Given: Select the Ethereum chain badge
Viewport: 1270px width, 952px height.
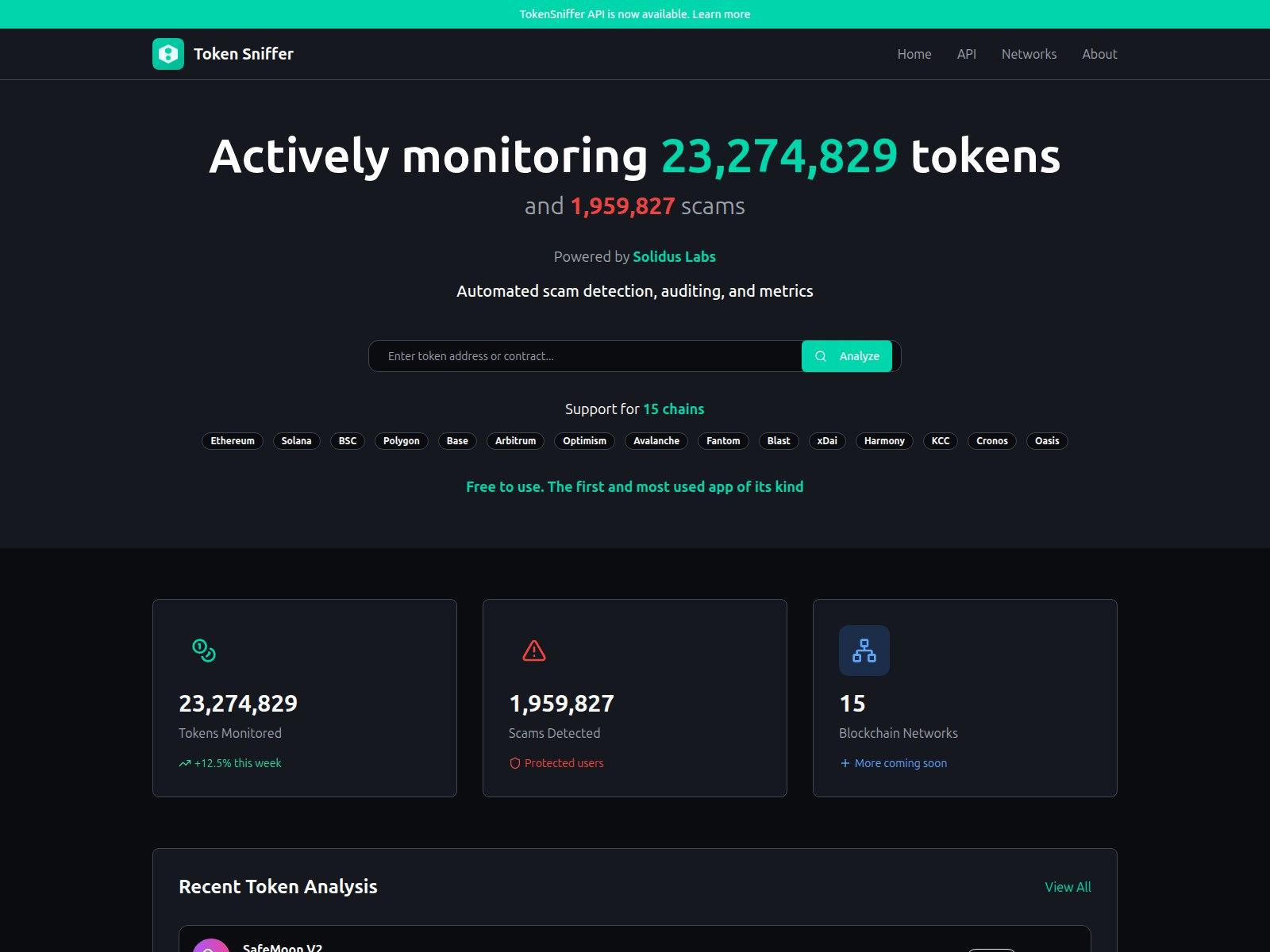Looking at the screenshot, I should pyautogui.click(x=233, y=441).
